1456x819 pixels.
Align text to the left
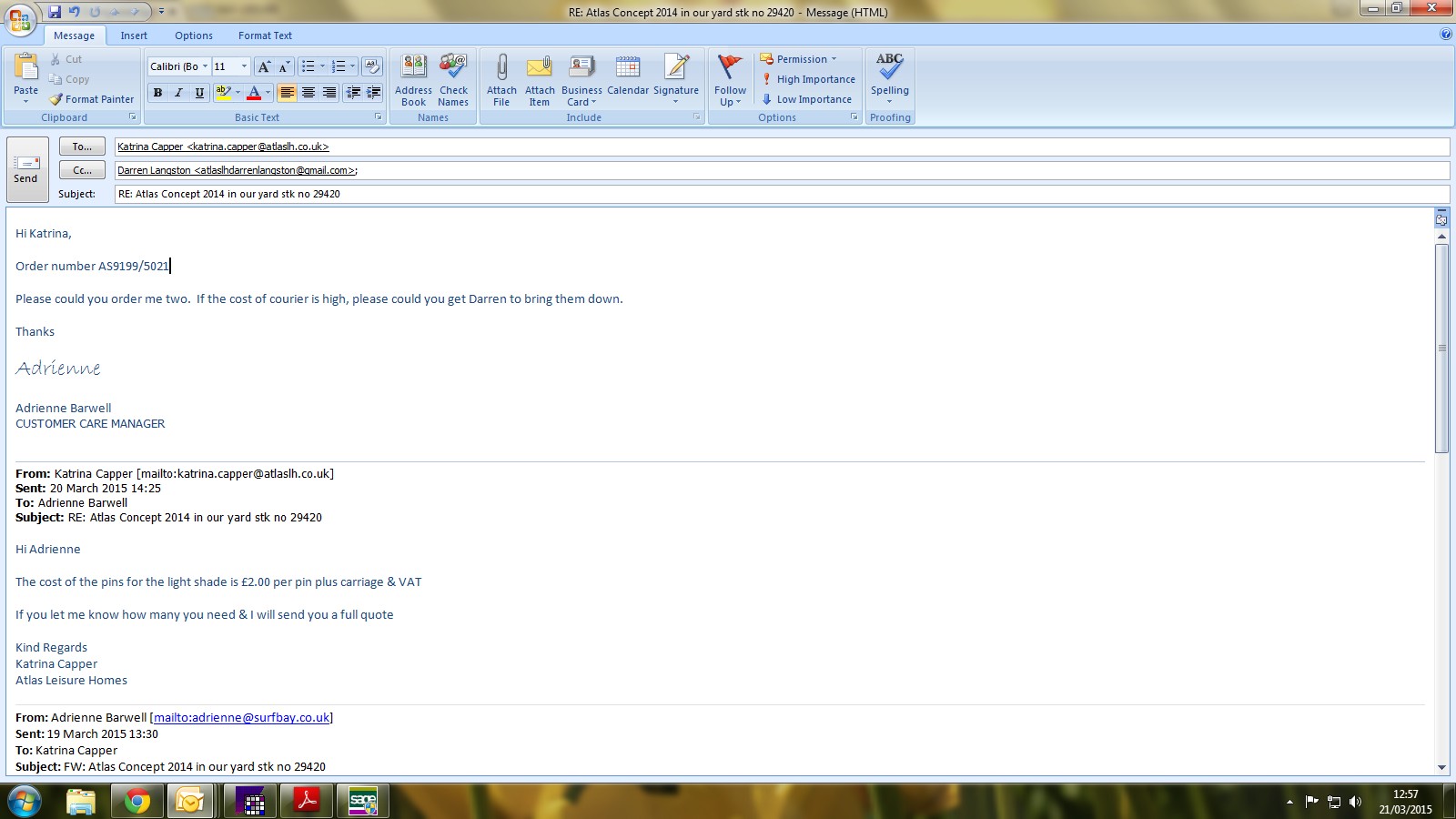point(287,93)
